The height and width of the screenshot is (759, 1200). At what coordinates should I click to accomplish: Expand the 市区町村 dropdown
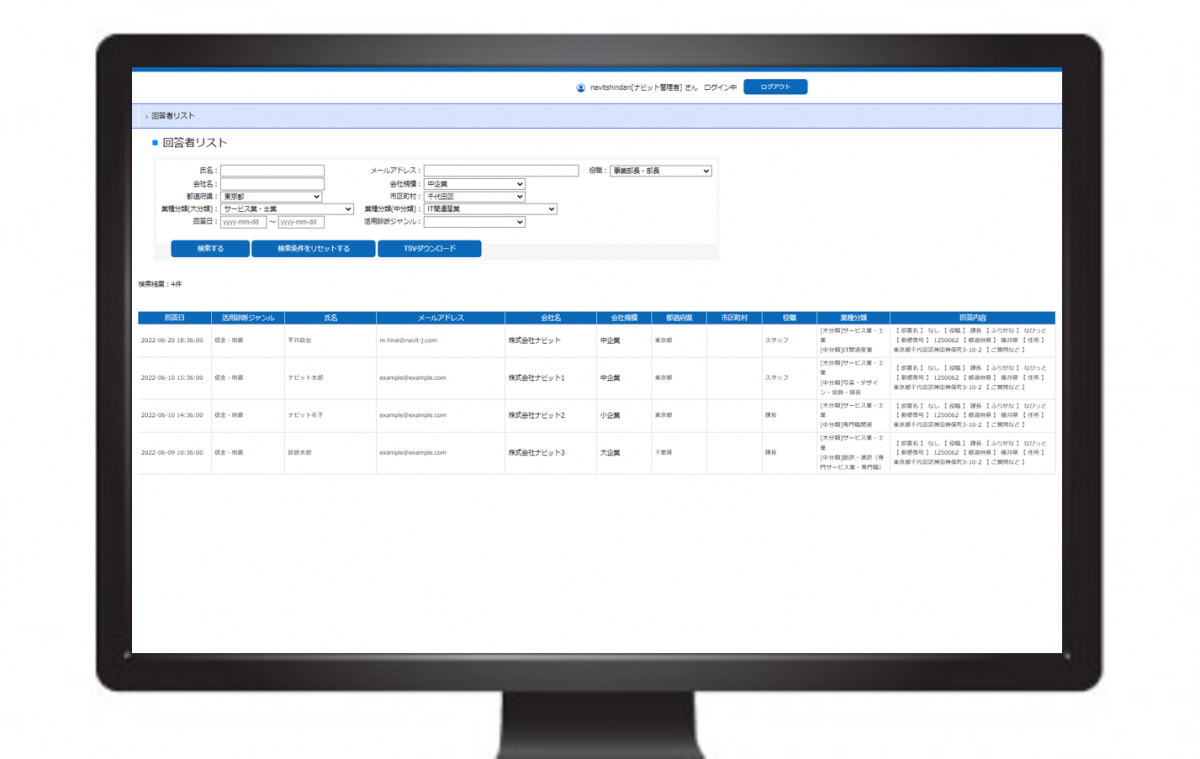pos(475,197)
